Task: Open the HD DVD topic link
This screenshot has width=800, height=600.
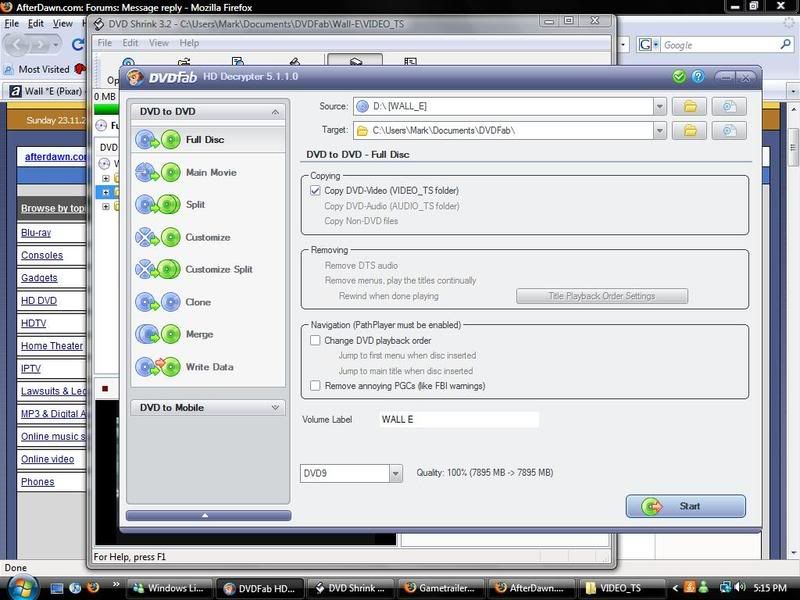Action: pyautogui.click(x=39, y=301)
